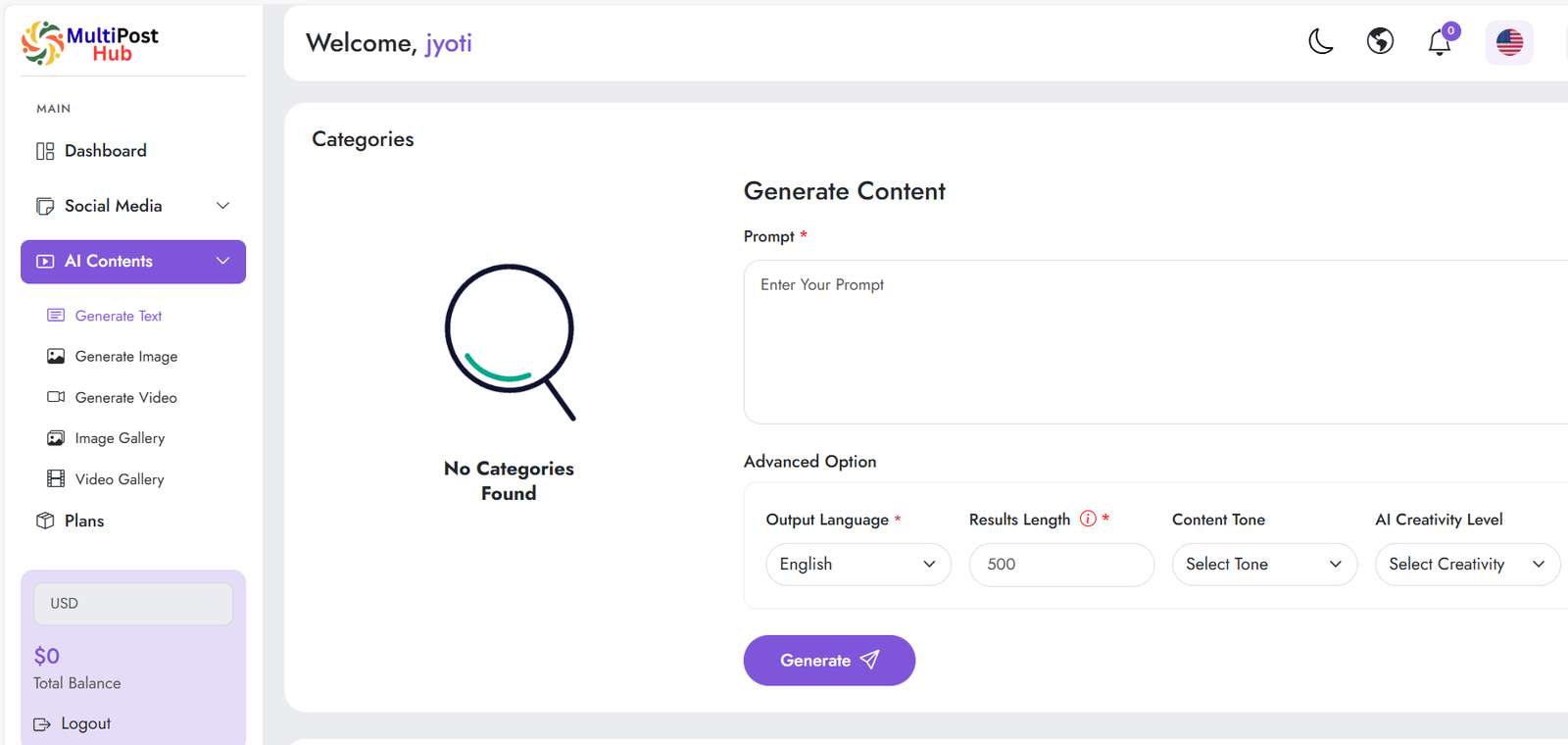
Task: Open the Image Gallery
Action: 120,438
